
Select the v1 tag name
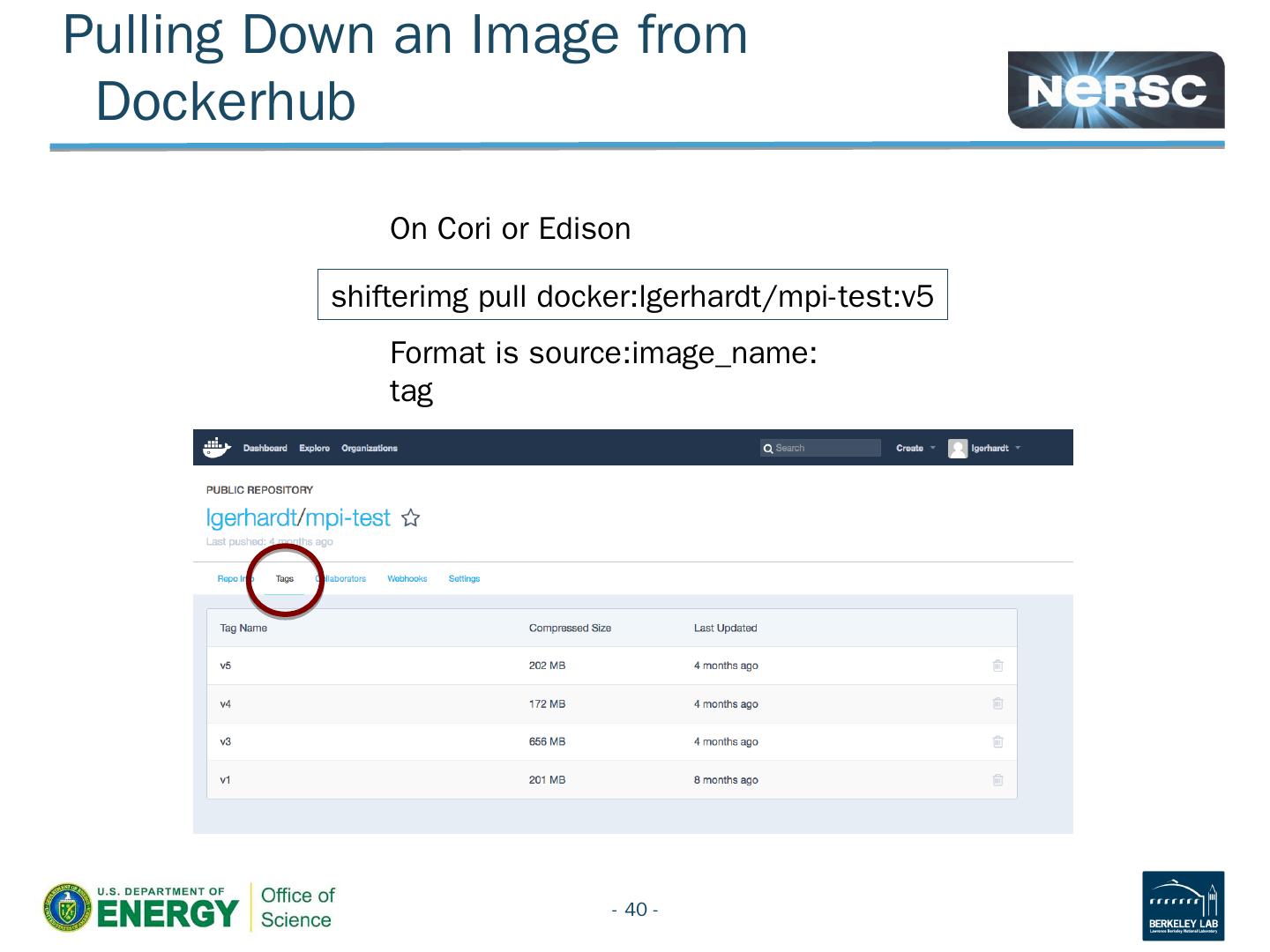tap(226, 779)
